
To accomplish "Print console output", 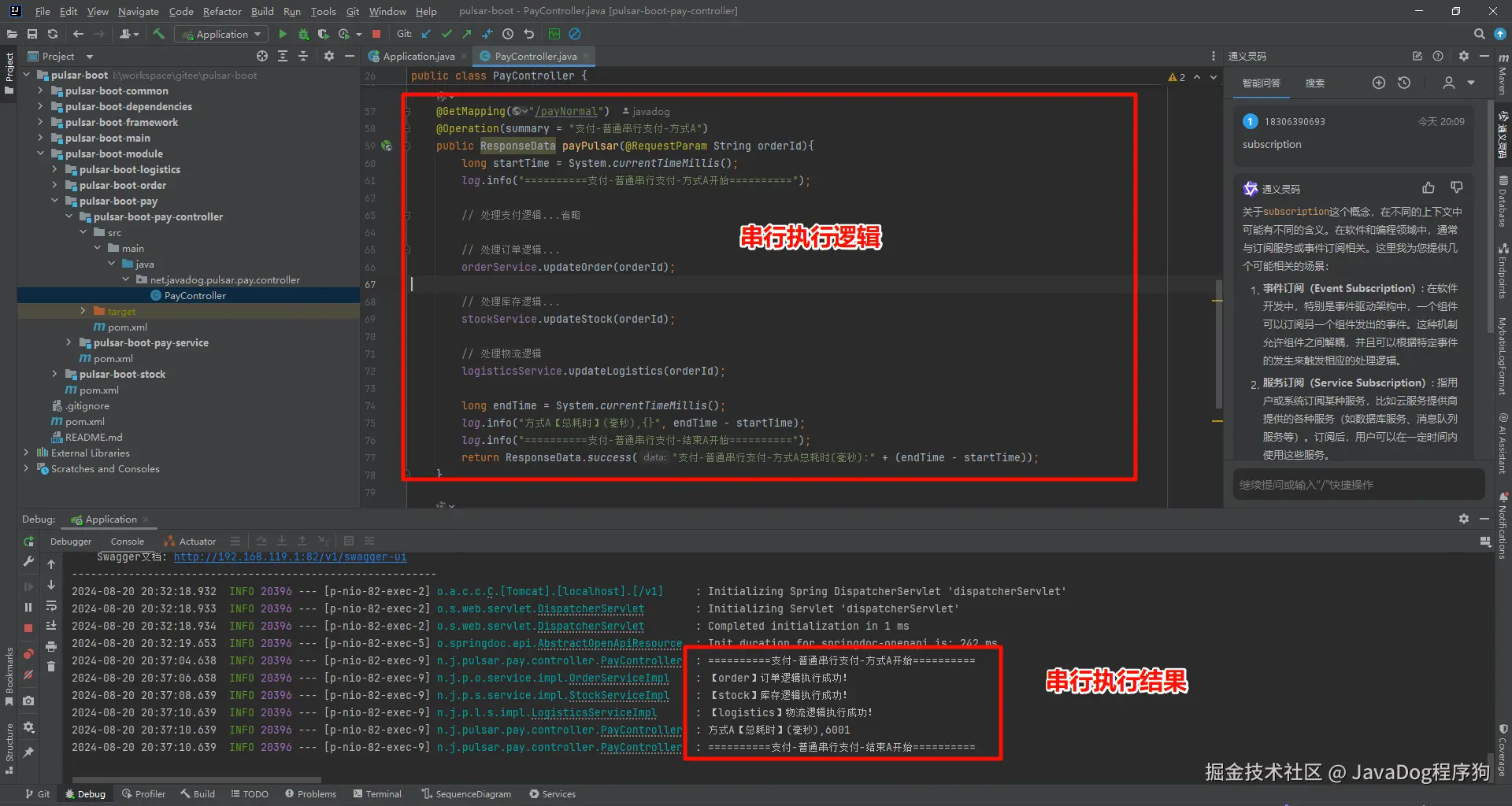I will click(51, 646).
